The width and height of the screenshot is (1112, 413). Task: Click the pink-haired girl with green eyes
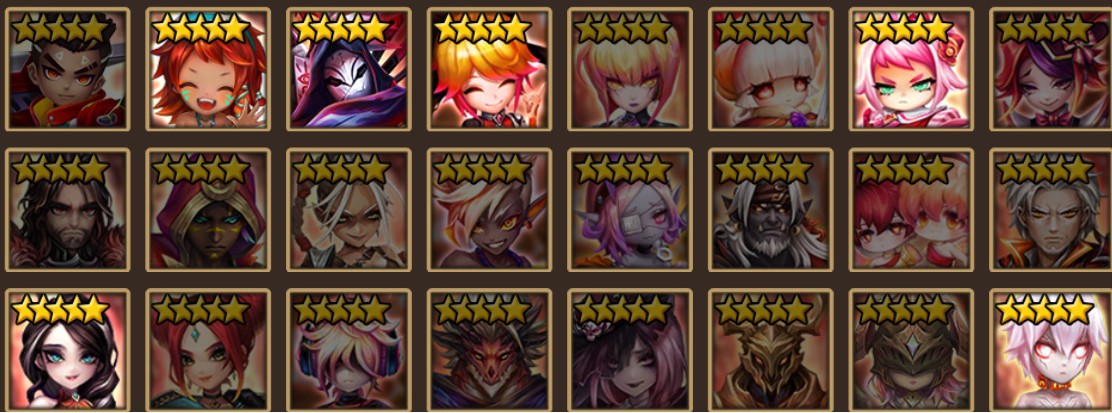pos(911,70)
